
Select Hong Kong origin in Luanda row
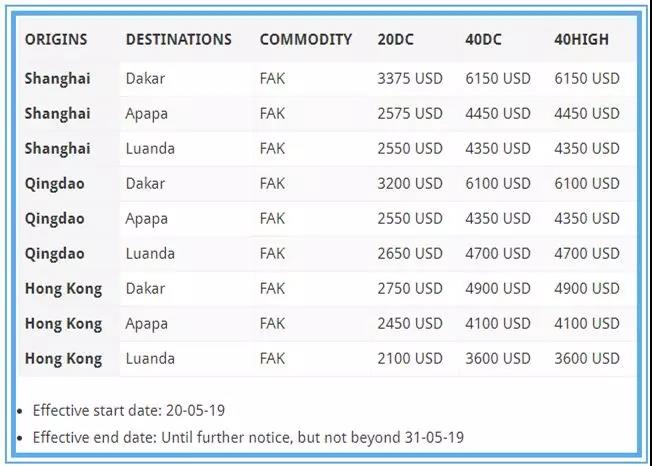click(63, 359)
